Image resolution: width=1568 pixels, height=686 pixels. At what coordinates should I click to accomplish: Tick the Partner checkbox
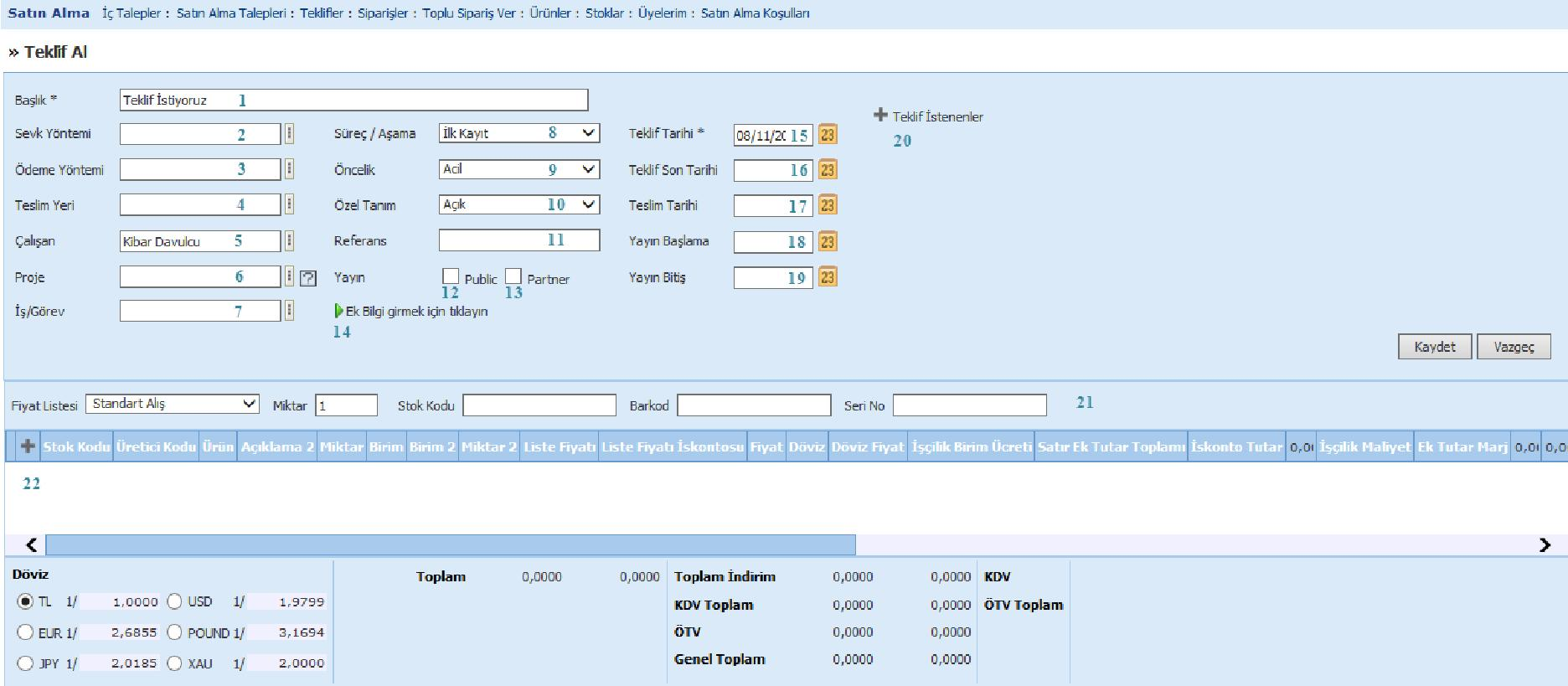point(513,276)
